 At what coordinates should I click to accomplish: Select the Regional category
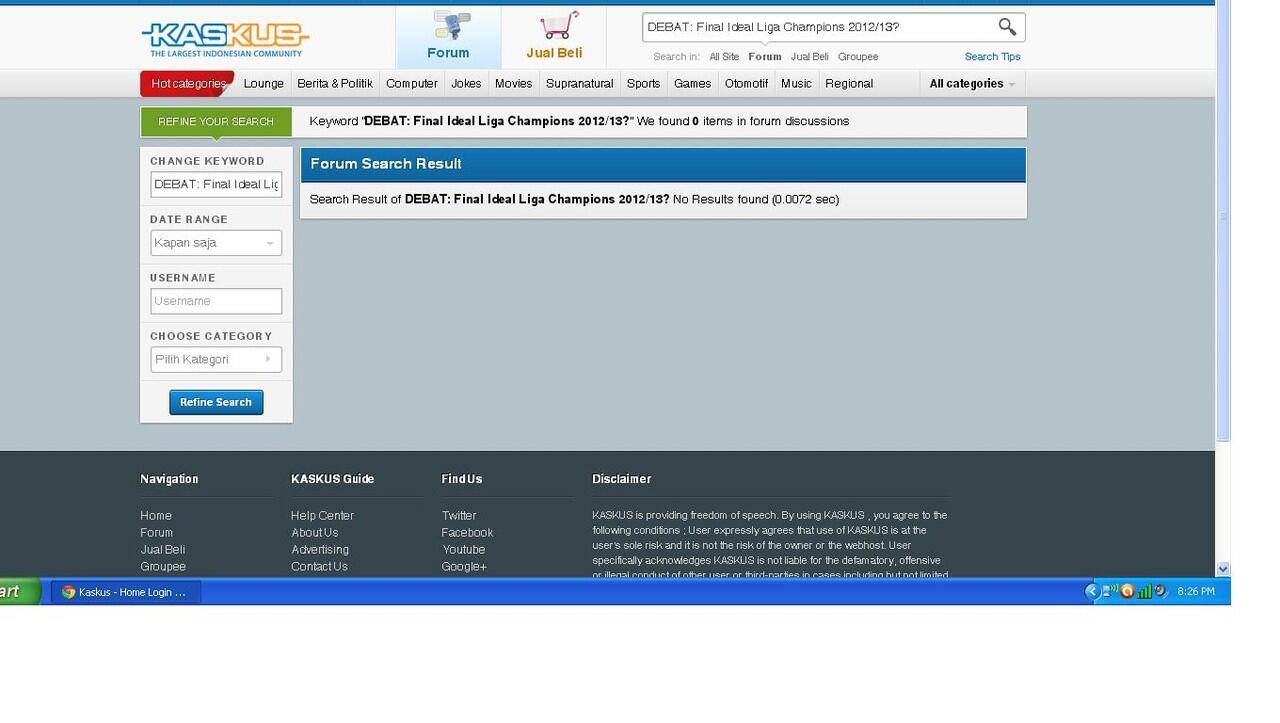tap(849, 84)
